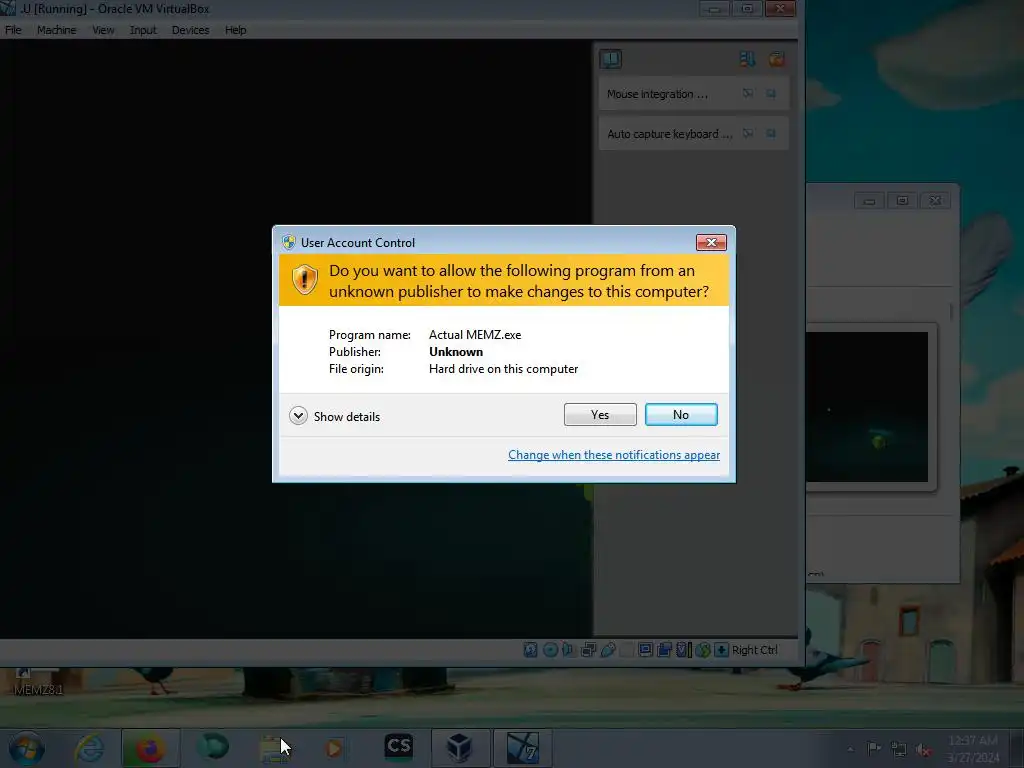Click the taskbar icon with the 7 logo
The height and width of the screenshot is (768, 1024).
522,748
